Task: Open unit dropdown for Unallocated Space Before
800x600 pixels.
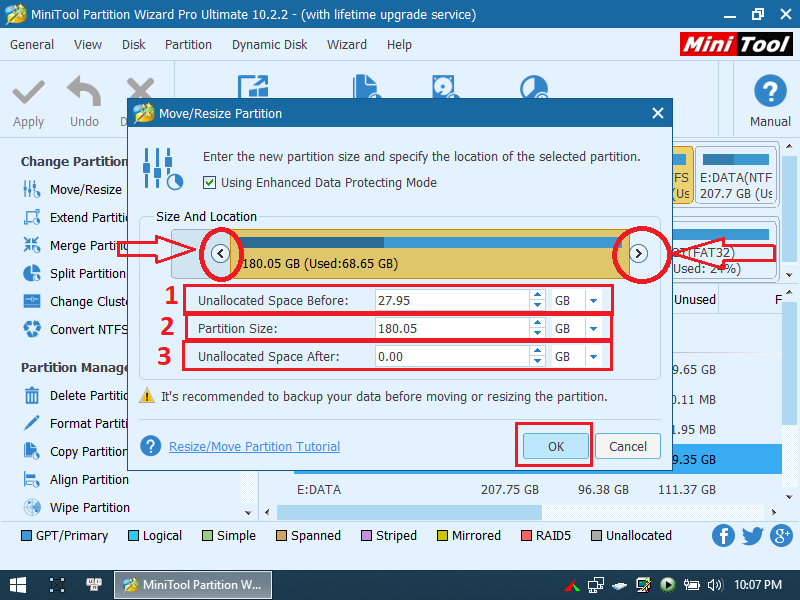Action: coord(593,301)
